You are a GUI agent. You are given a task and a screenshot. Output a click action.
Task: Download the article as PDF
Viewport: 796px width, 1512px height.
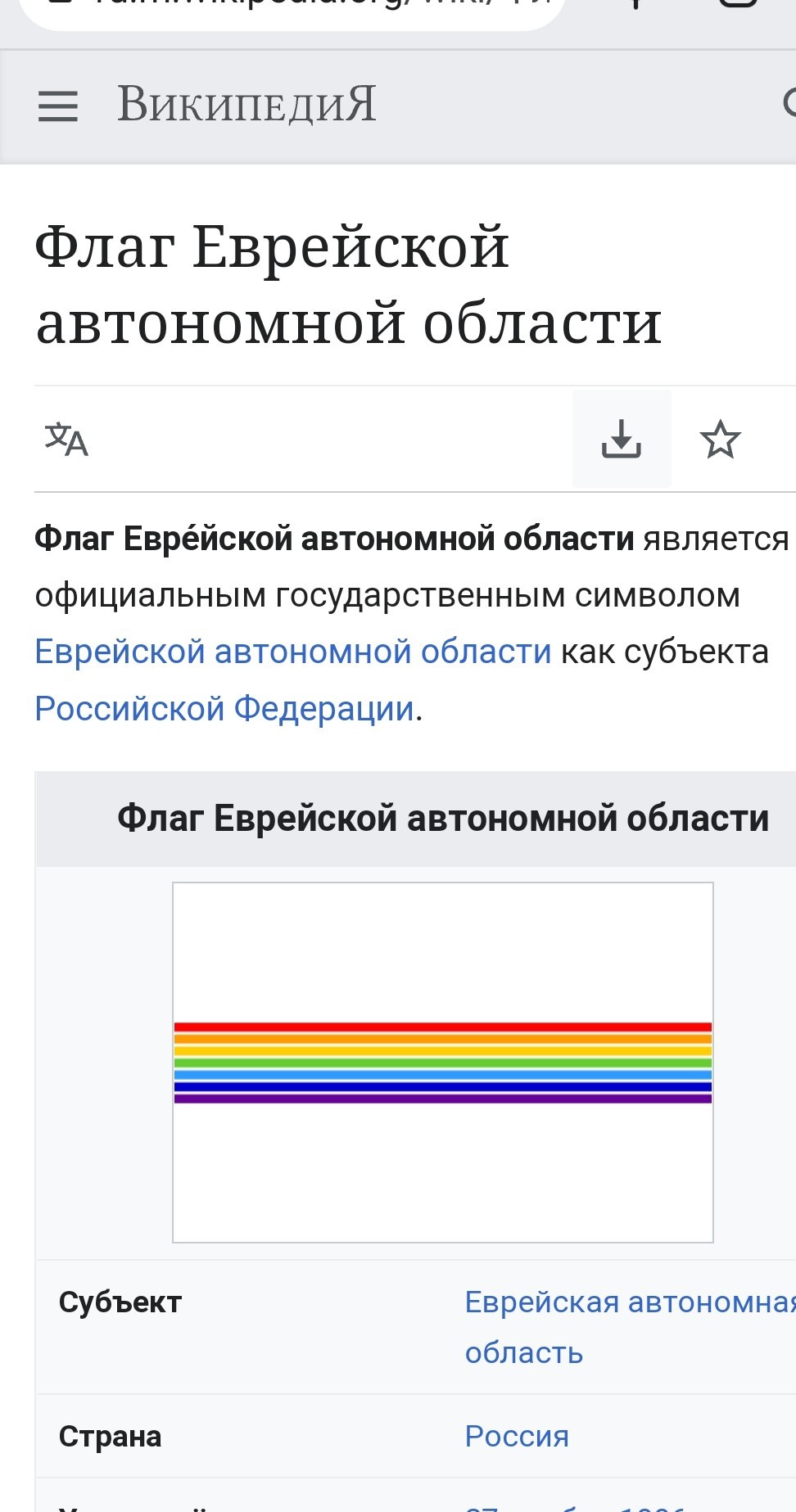[x=622, y=439]
